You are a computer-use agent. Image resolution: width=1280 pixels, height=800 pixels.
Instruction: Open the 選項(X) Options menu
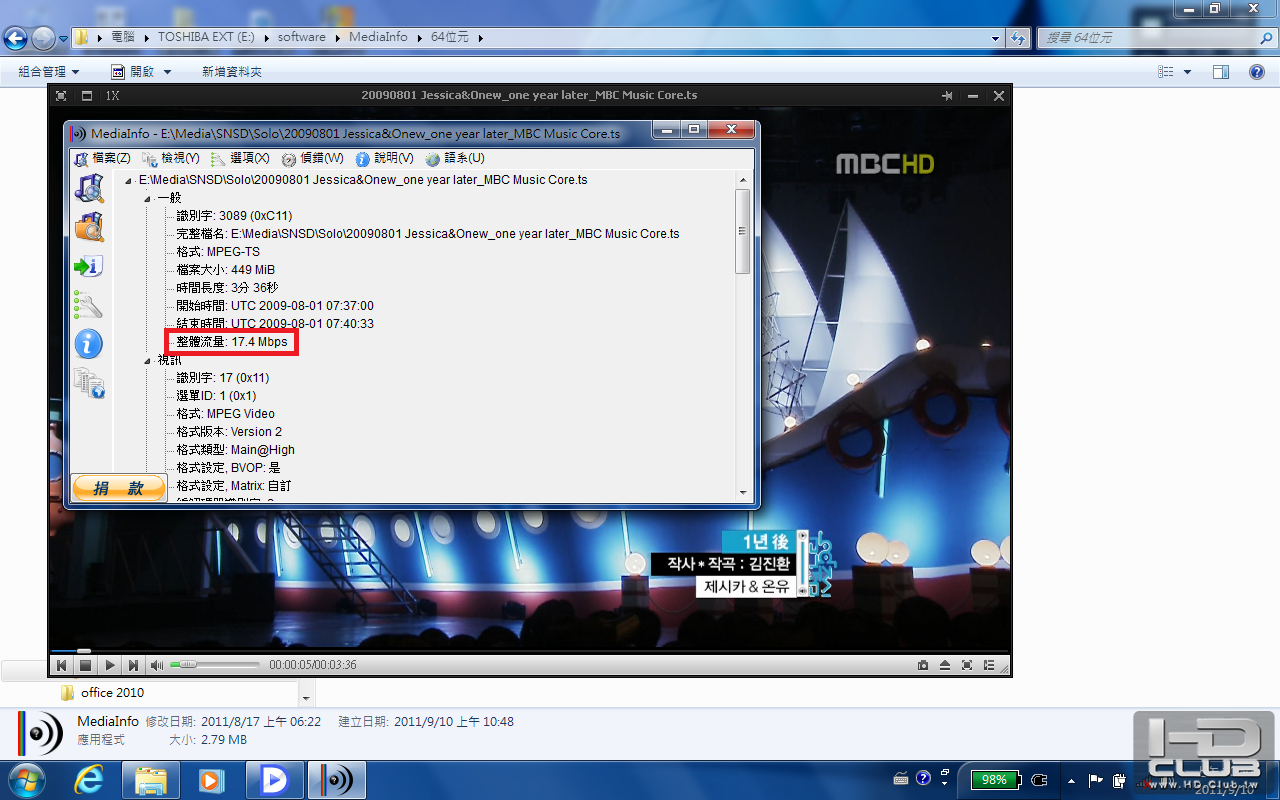tap(240, 159)
